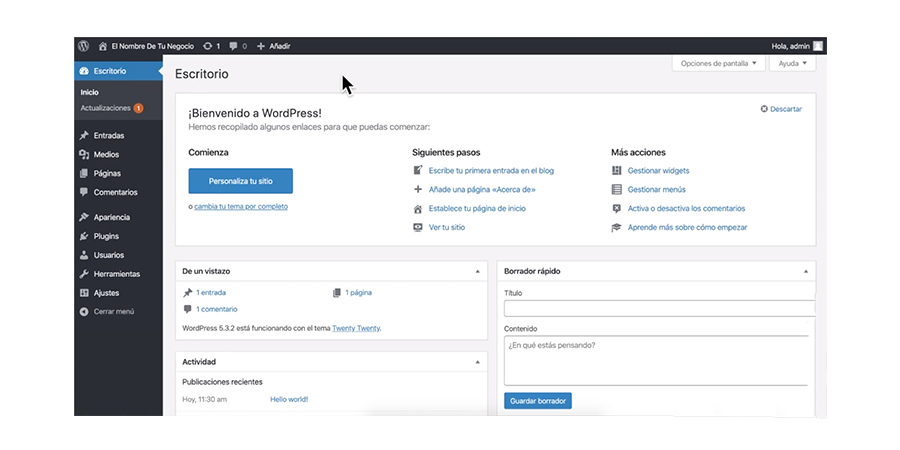Click Aprende más sobre cómo empezar link
Screen dimensions: 900x450
(x=688, y=227)
